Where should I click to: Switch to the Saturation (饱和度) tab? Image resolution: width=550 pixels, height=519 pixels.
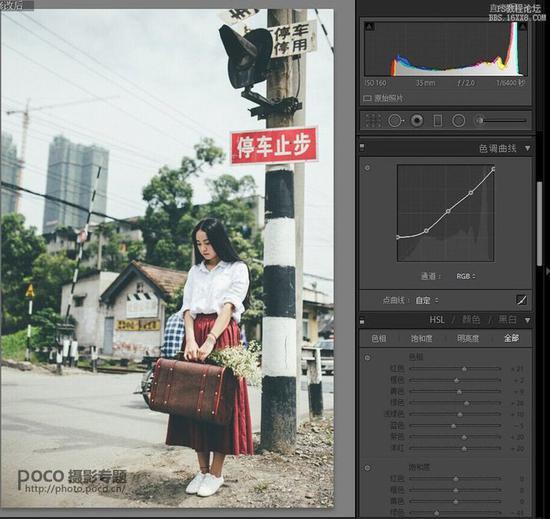(422, 339)
